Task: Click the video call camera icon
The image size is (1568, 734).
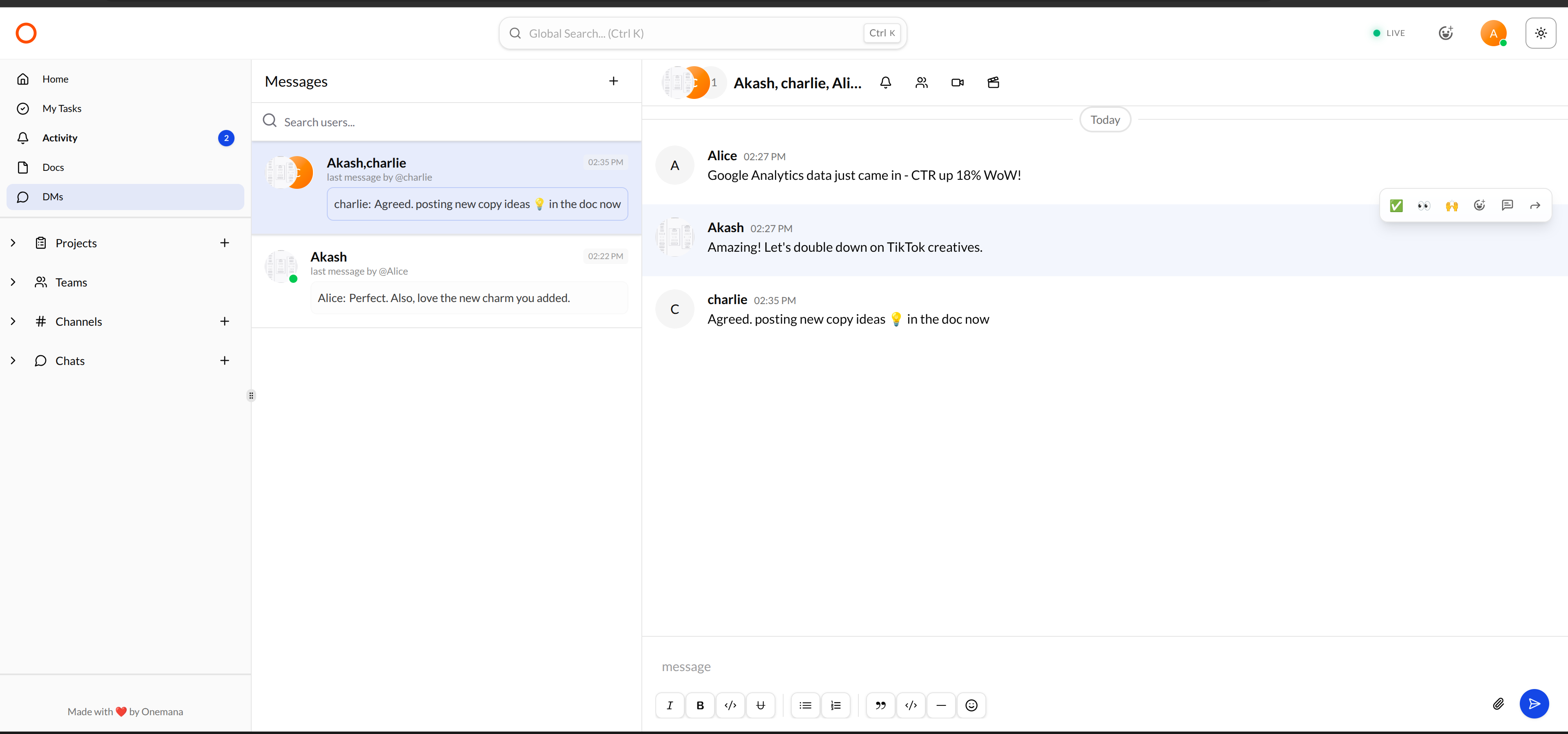Action: point(957,83)
